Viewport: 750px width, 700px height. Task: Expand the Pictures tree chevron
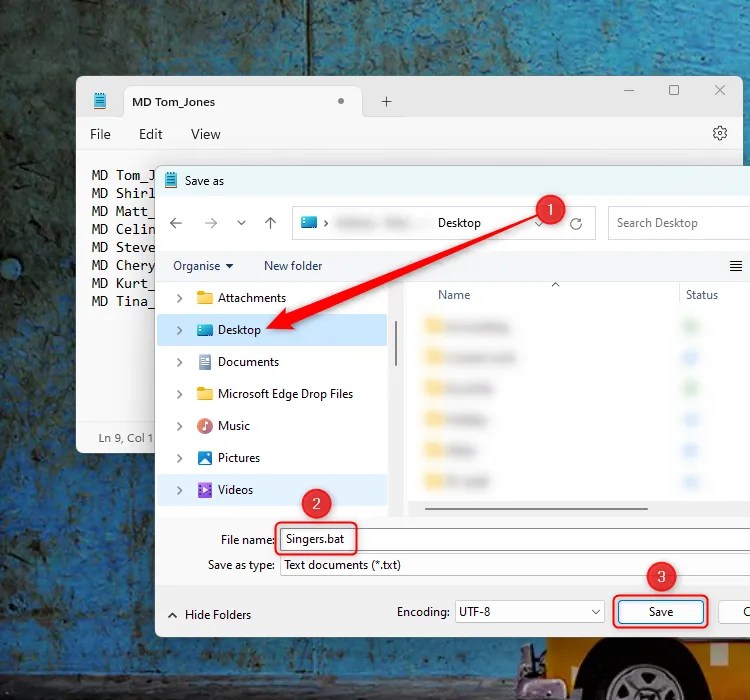(x=179, y=458)
